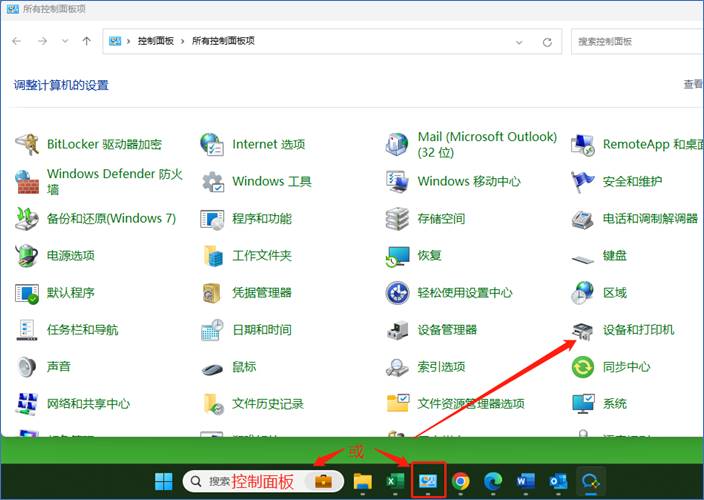Open Windows 移动中心 icon
The image size is (704, 500).
pos(397,181)
